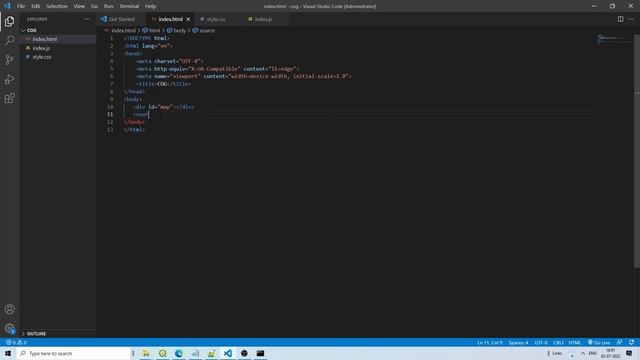The width and height of the screenshot is (640, 360).
Task: Click the Windows taskbar search box
Action: (x=73, y=353)
